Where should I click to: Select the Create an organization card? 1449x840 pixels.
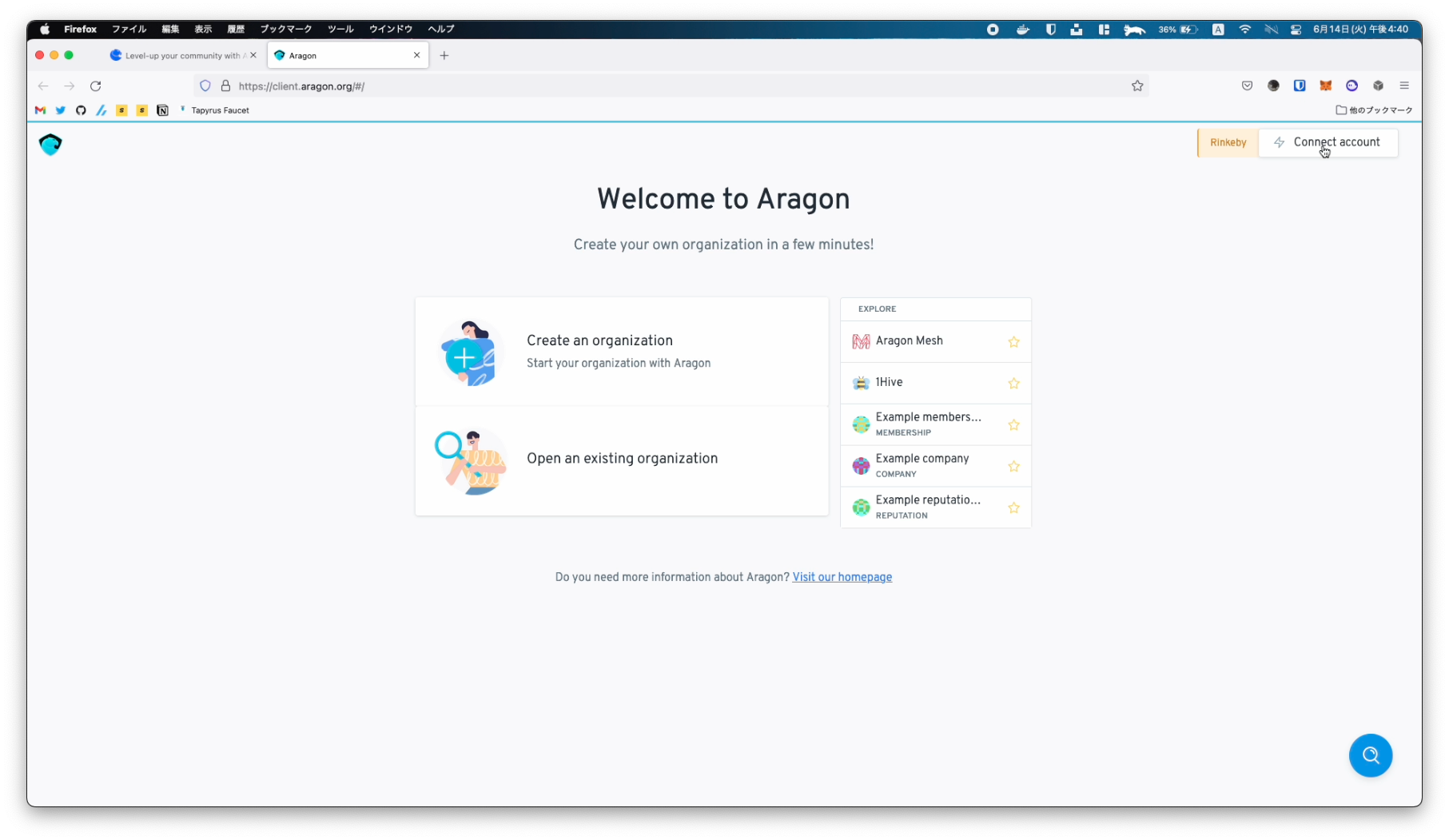click(x=621, y=352)
